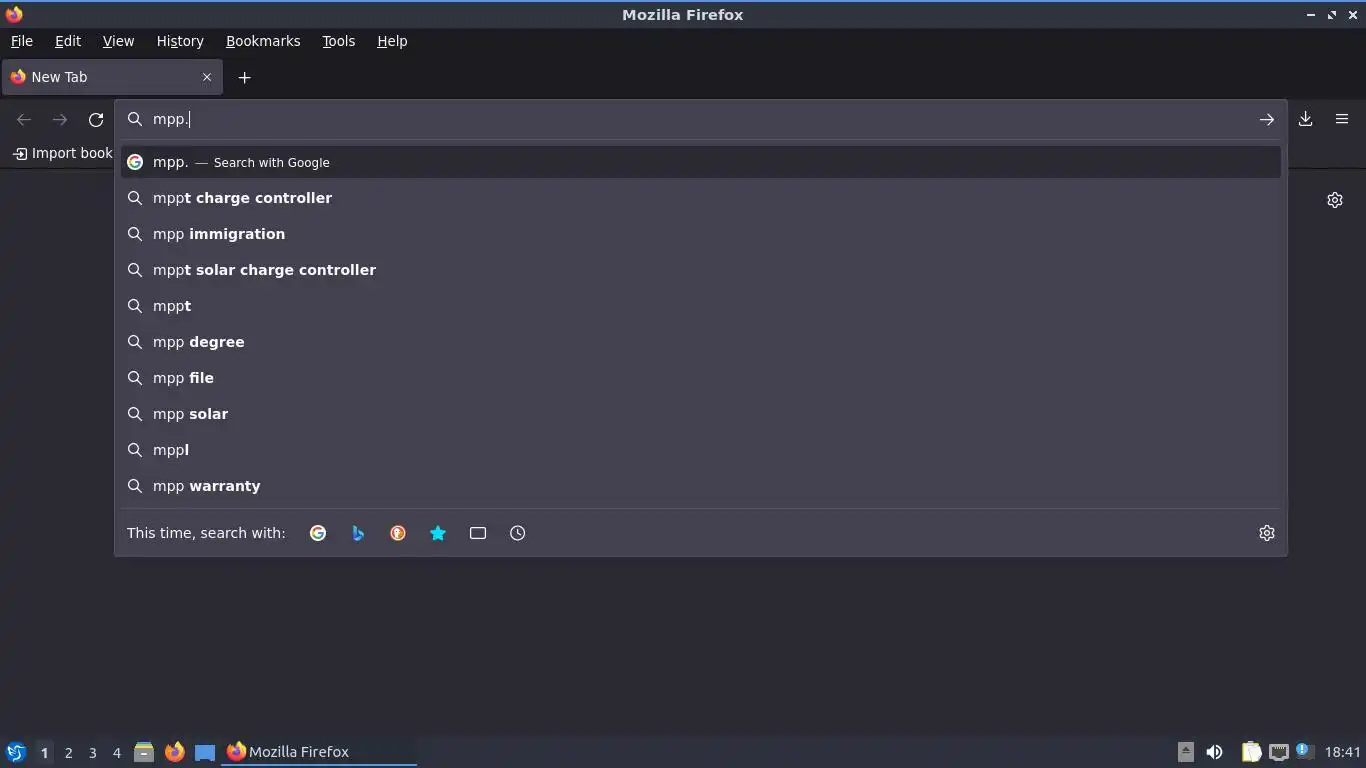Screen dimensions: 1366x768
Task: Click the Go arrow in the address bar
Action: (1266, 119)
